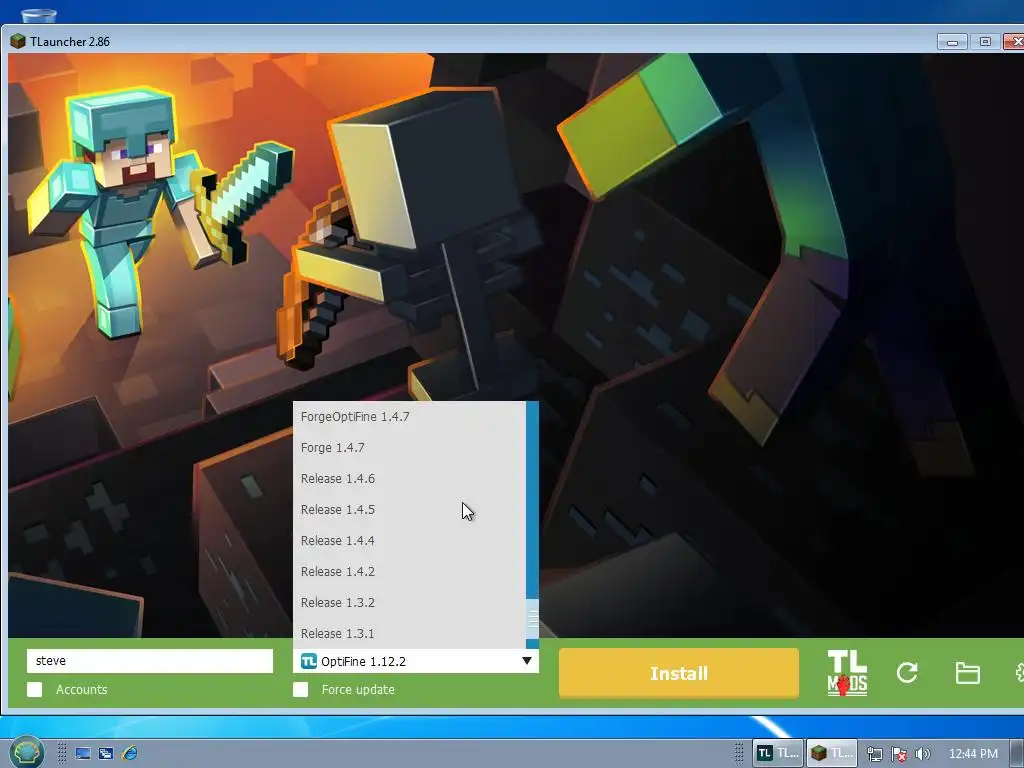This screenshot has width=1024, height=768.
Task: Select Release 1.3.2 version
Action: click(x=409, y=603)
